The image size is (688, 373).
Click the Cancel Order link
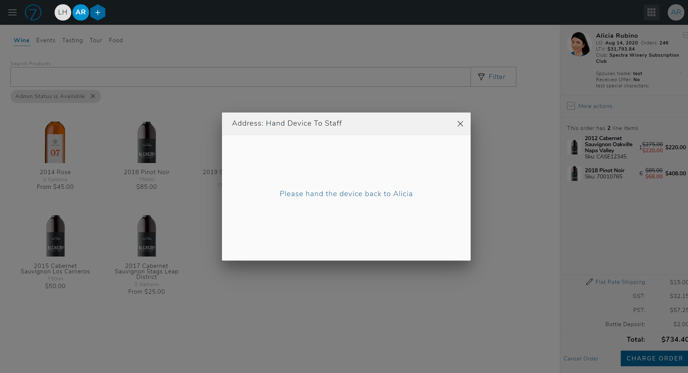point(581,359)
